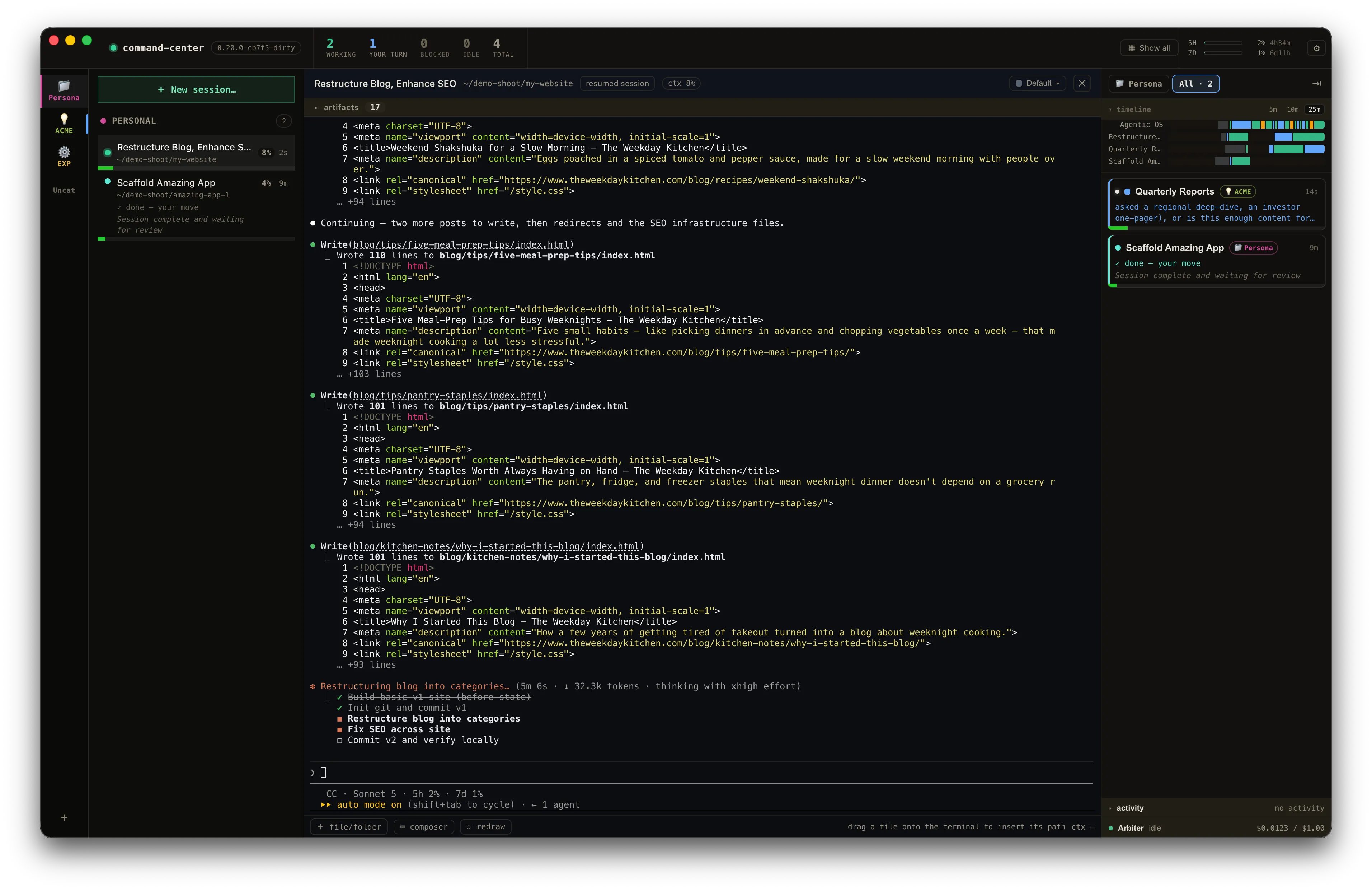Click the ACME tag on Quarterly Reports
Viewport: 1372px width, 891px height.
pos(1237,191)
